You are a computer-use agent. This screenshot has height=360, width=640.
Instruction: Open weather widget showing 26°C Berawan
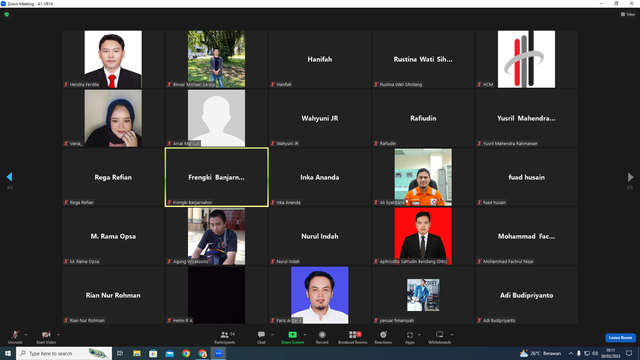(x=540, y=353)
